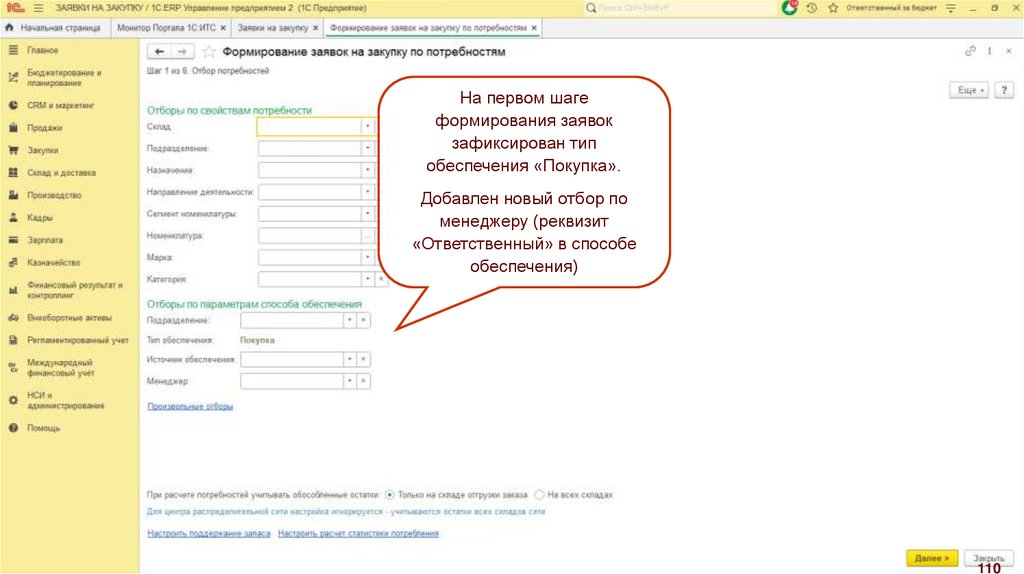Open Склад и доставка section
Image resolution: width=1024 pixels, height=574 pixels.
(x=61, y=172)
